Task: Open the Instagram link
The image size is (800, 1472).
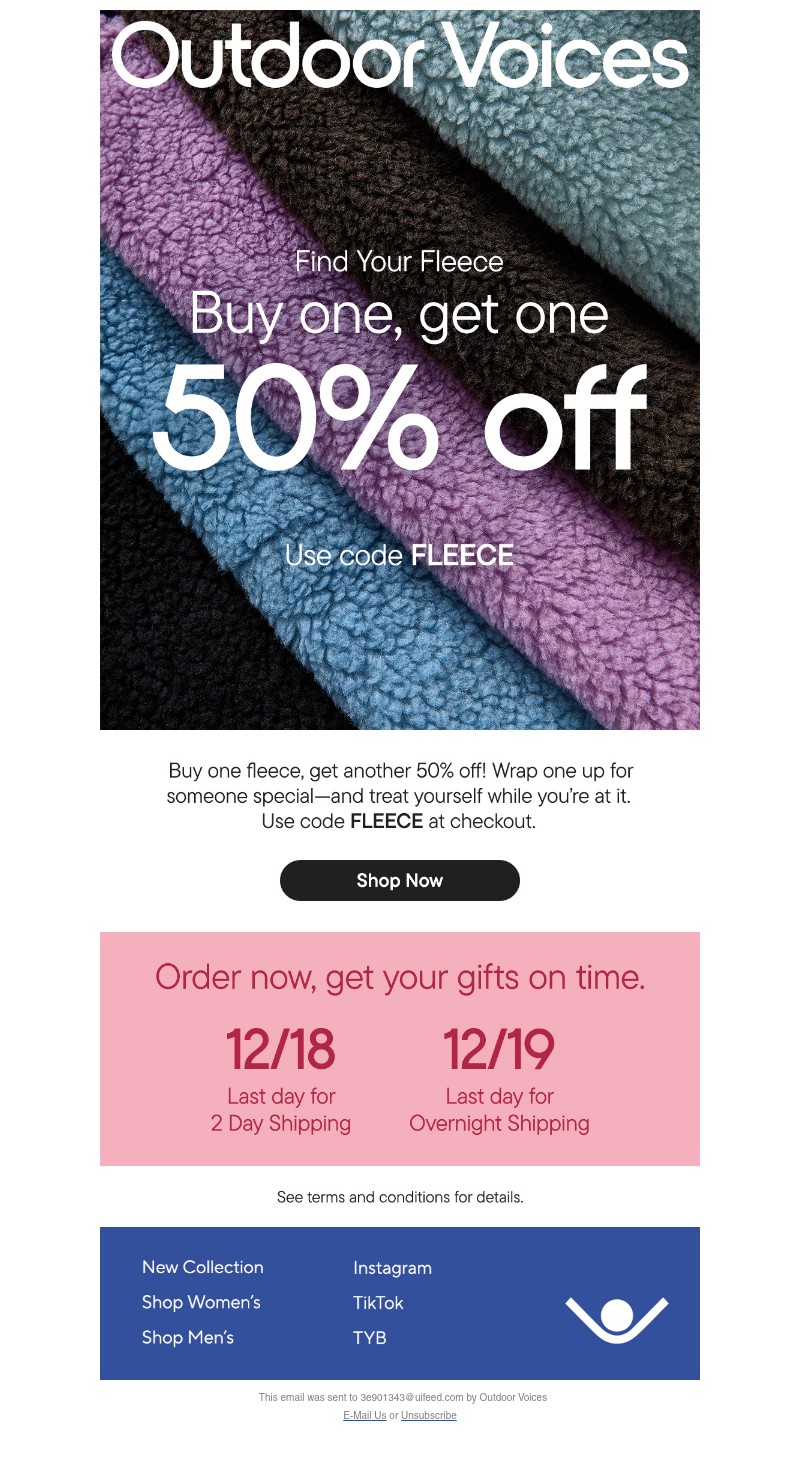Action: coord(392,1267)
